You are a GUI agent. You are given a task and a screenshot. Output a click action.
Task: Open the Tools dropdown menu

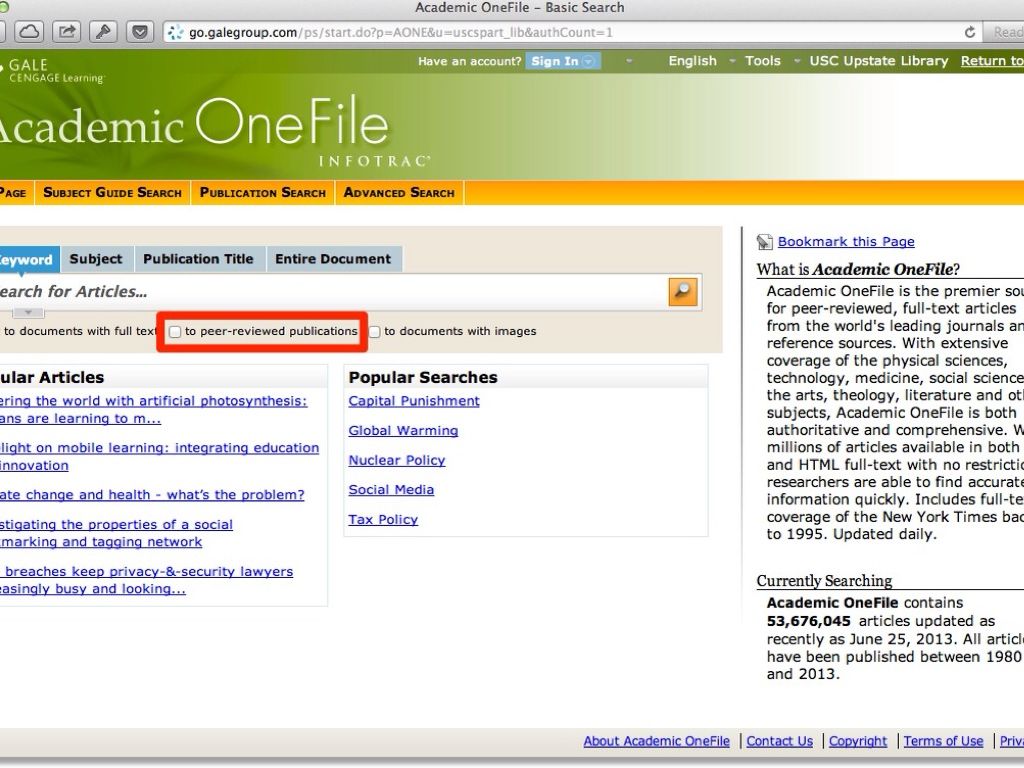(762, 61)
